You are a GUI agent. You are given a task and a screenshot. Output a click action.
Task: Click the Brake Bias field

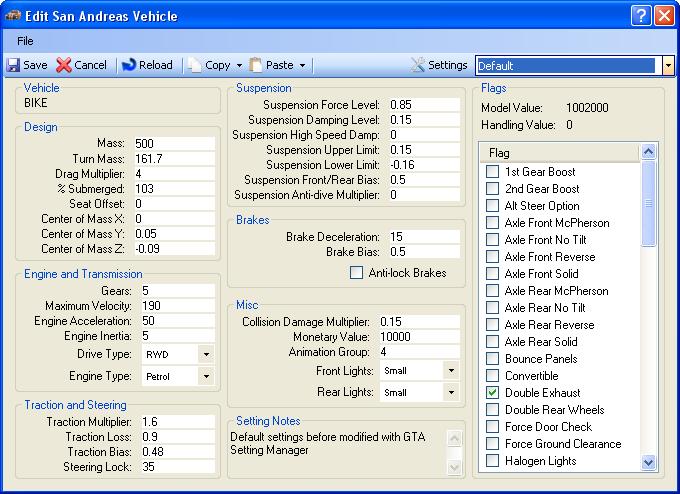click(424, 252)
